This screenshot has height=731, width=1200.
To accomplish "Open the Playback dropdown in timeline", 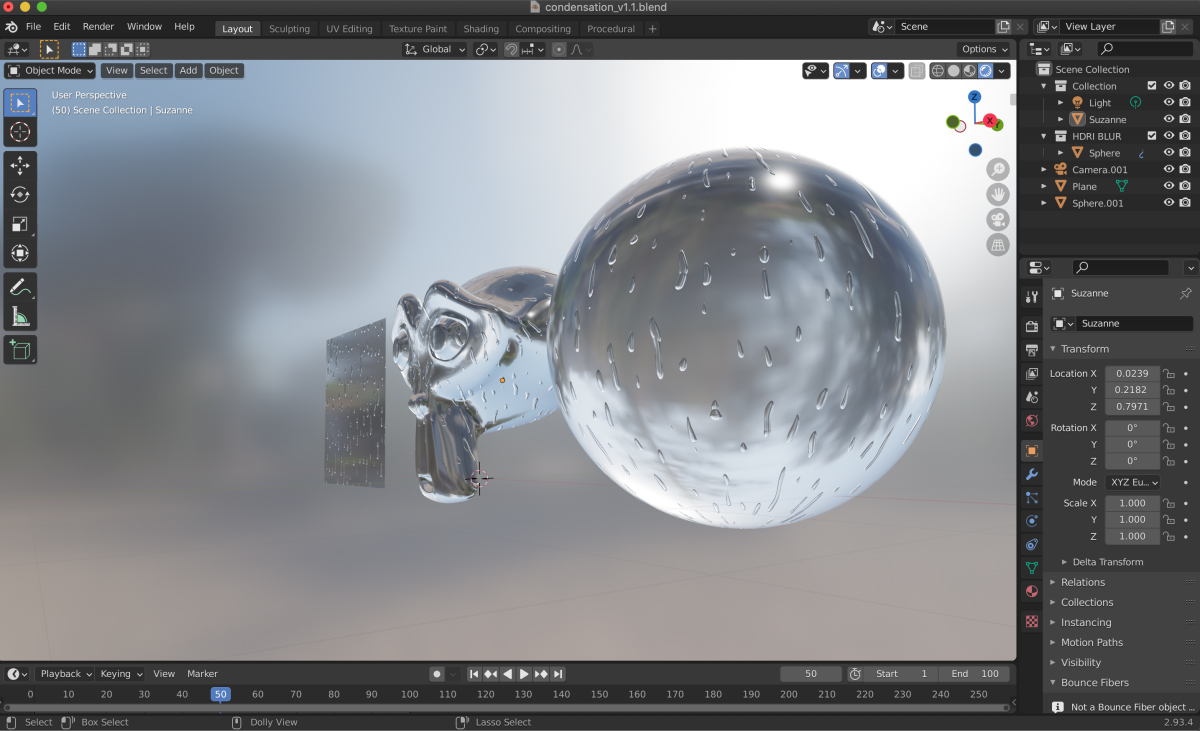I will tap(65, 674).
